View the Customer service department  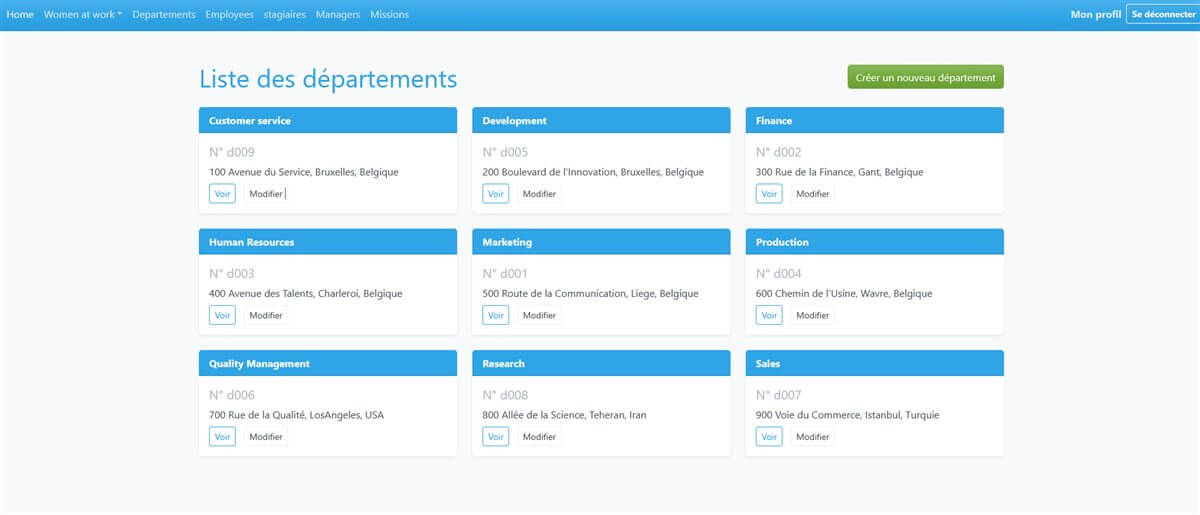(222, 194)
